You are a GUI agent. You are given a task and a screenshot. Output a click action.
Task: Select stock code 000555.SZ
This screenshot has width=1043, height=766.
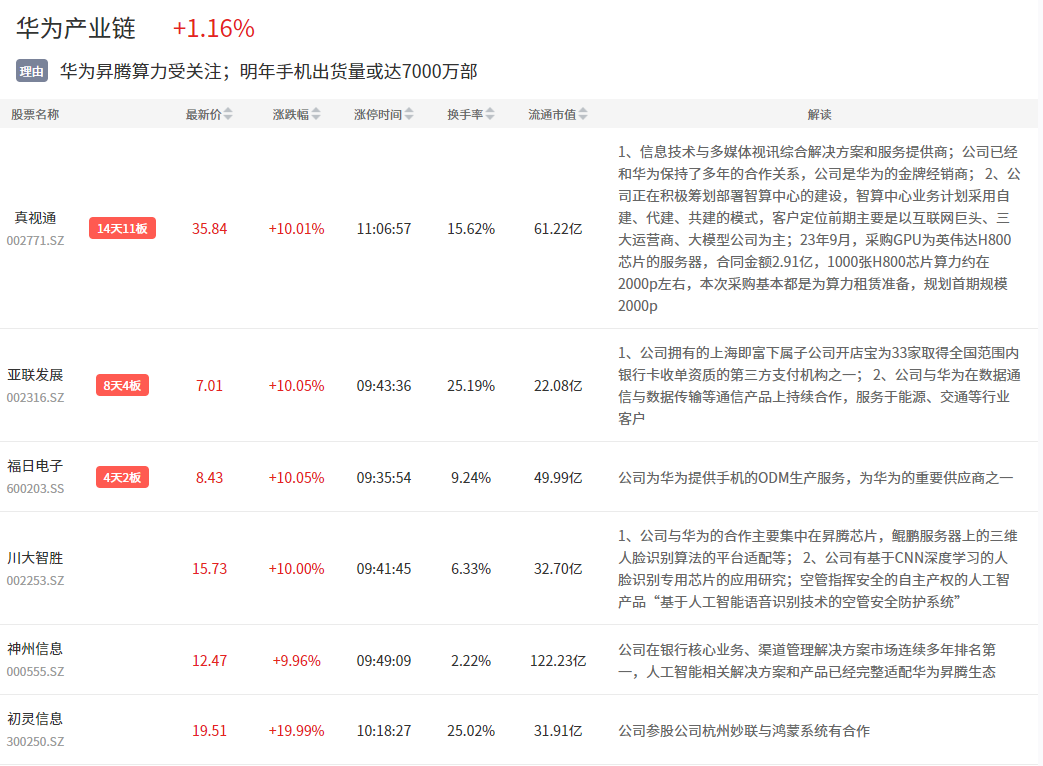pos(35,671)
